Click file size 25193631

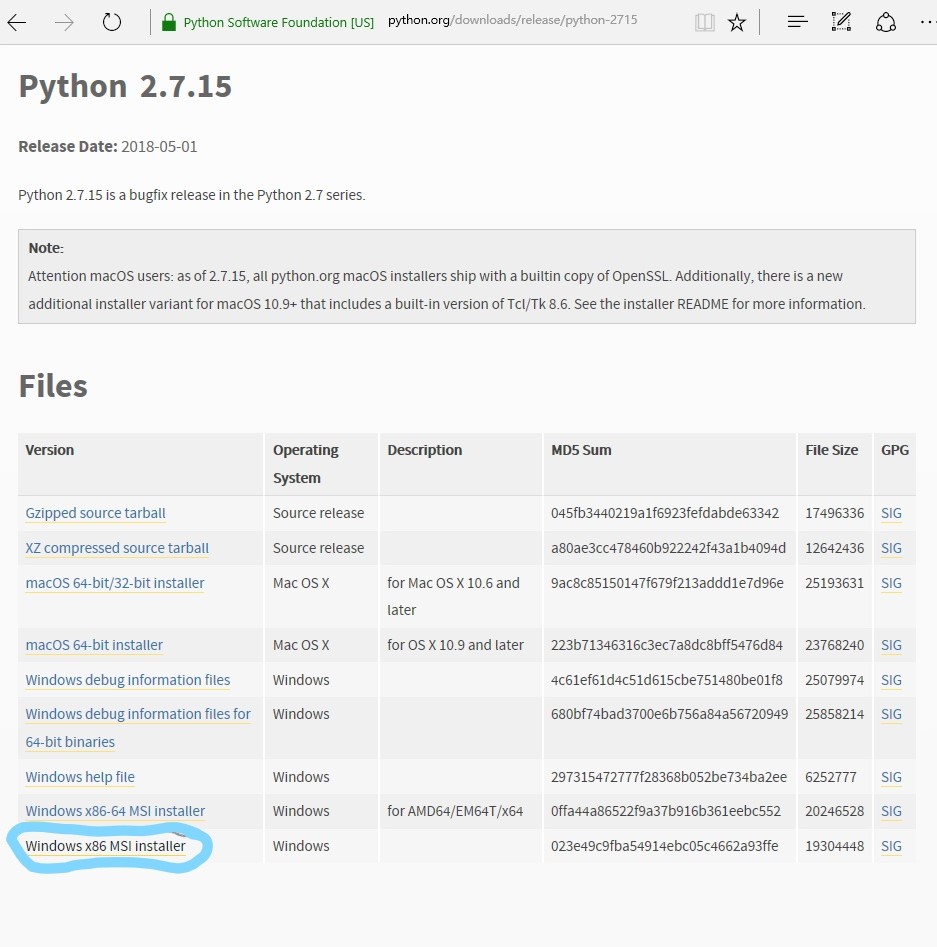click(834, 583)
